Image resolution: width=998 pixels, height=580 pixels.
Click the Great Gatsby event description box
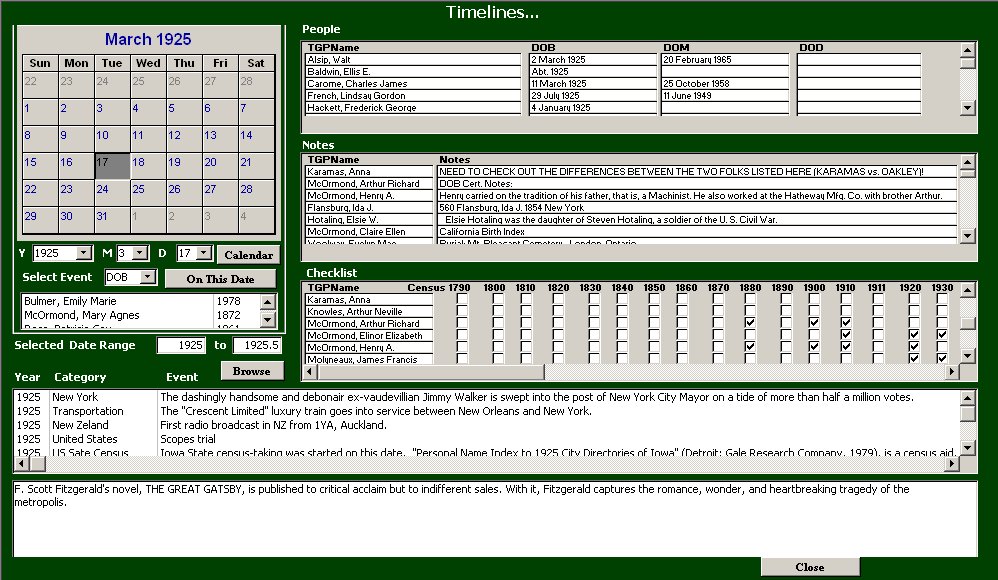pyautogui.click(x=495, y=519)
